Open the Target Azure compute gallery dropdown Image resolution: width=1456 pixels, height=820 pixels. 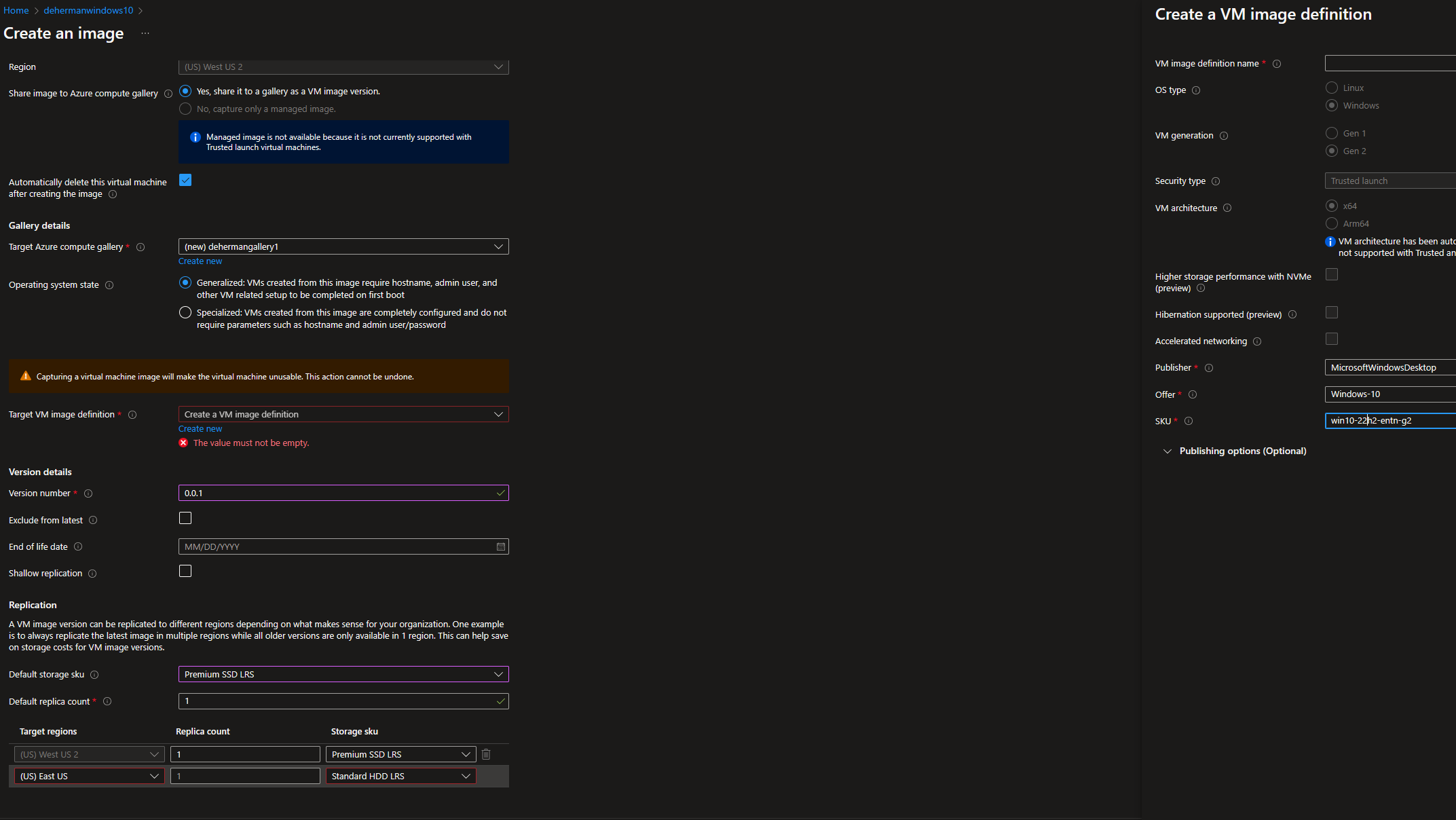click(x=343, y=246)
